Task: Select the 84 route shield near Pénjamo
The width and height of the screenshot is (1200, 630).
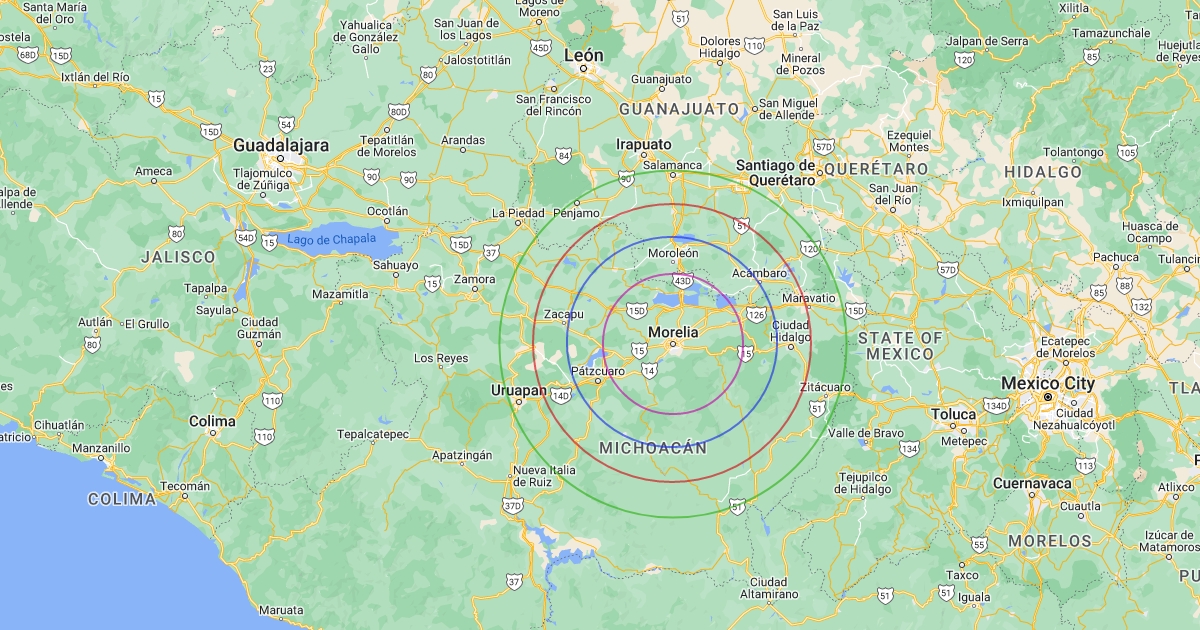Action: [564, 155]
